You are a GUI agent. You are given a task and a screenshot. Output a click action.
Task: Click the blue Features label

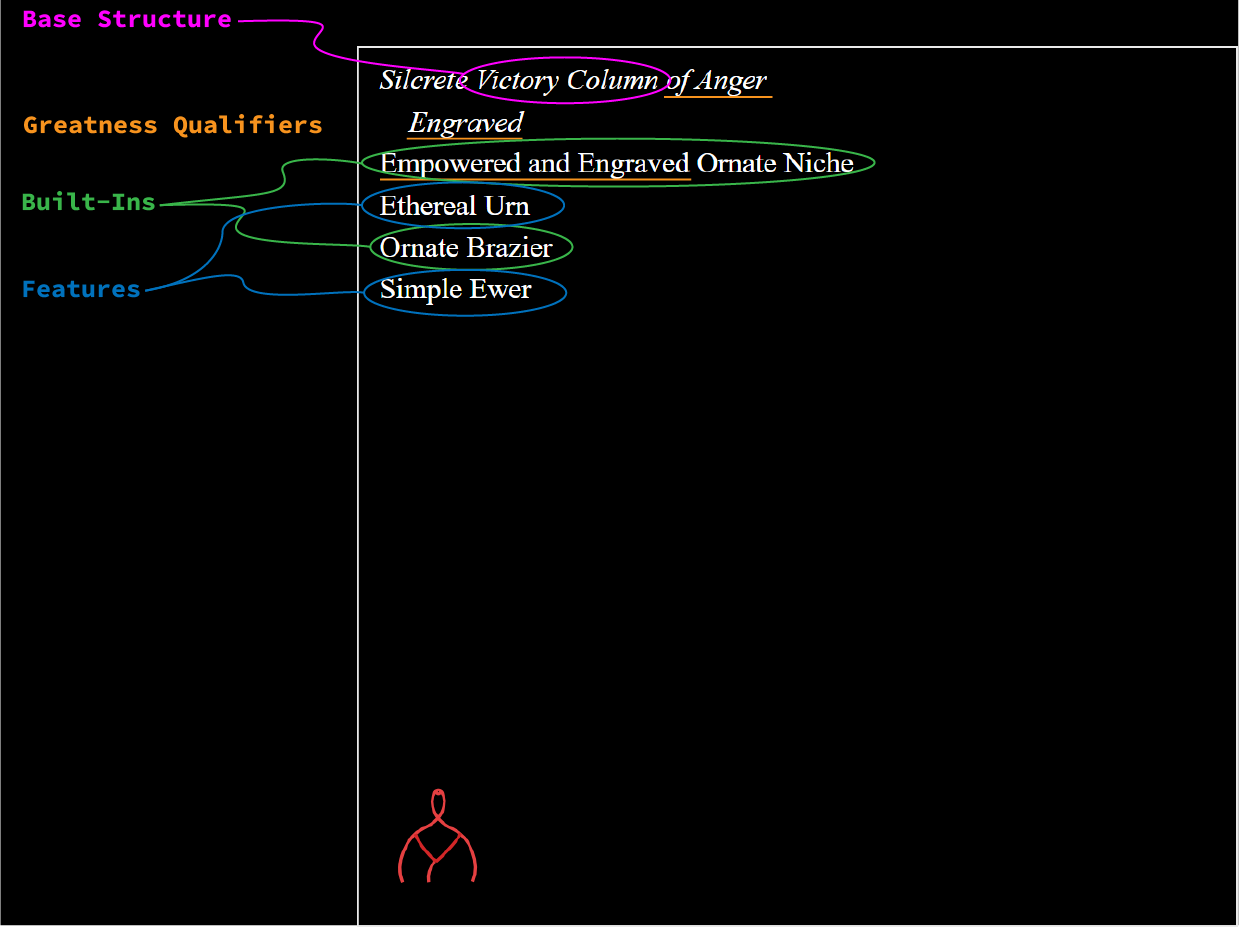tap(81, 290)
